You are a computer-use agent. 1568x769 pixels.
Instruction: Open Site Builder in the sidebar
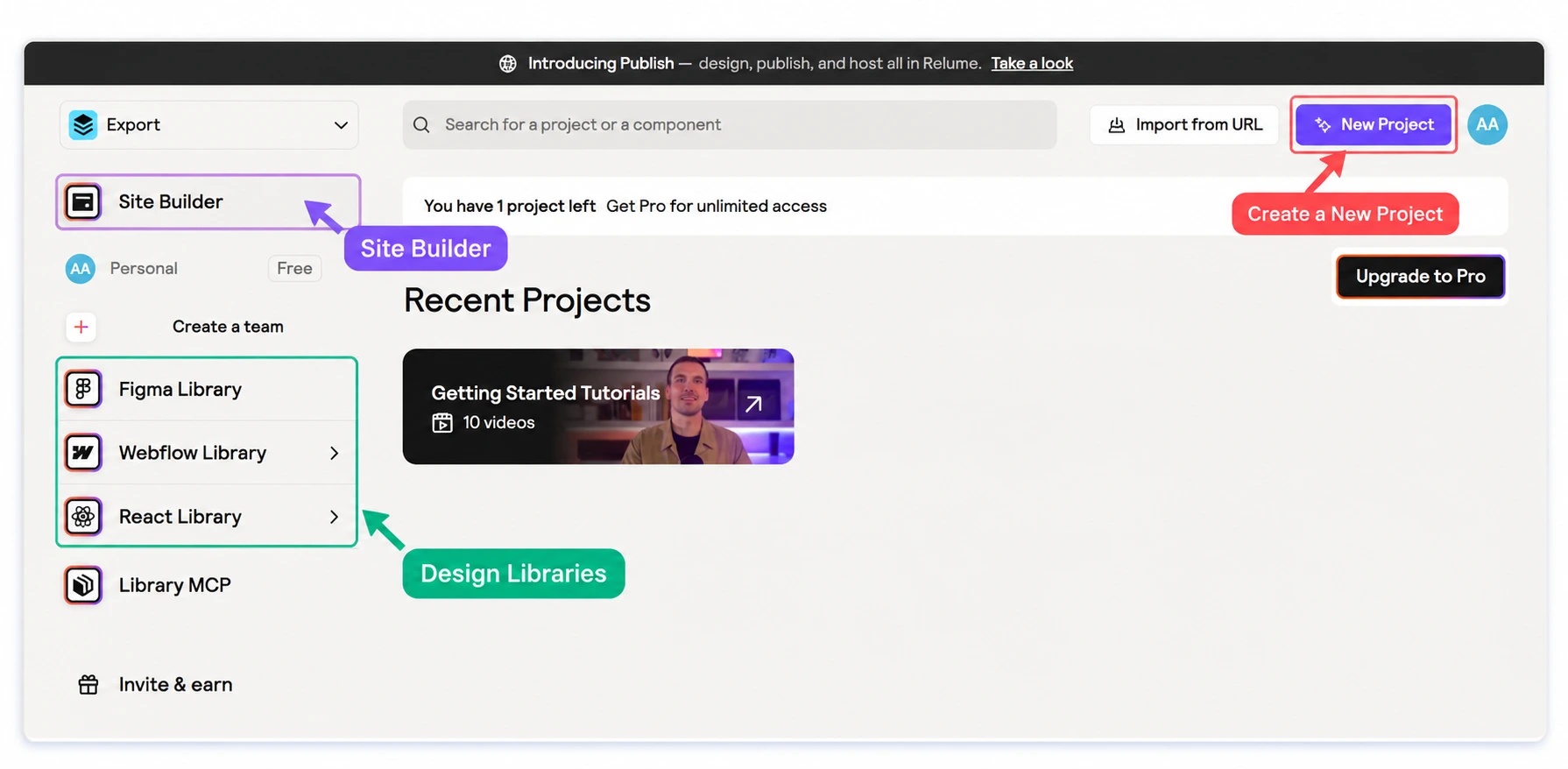pos(208,202)
